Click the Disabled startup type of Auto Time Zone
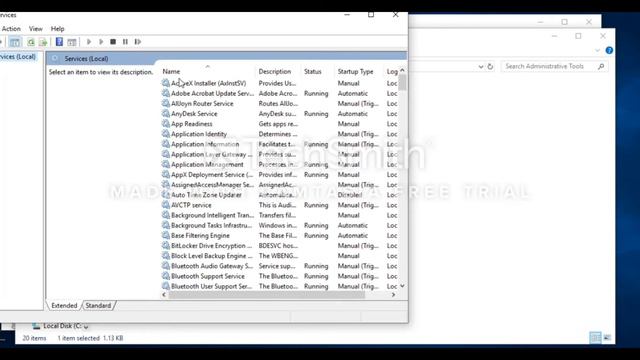640x360 pixels. coord(350,195)
